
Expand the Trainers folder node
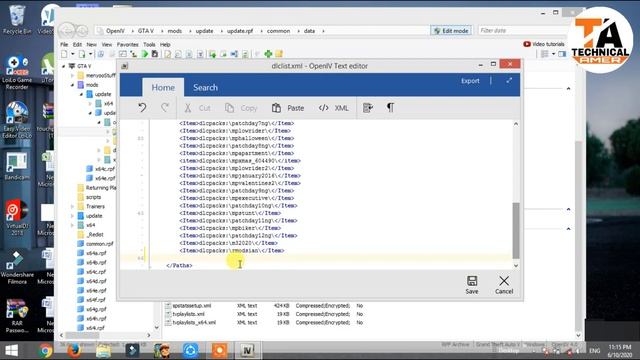pos(72,207)
